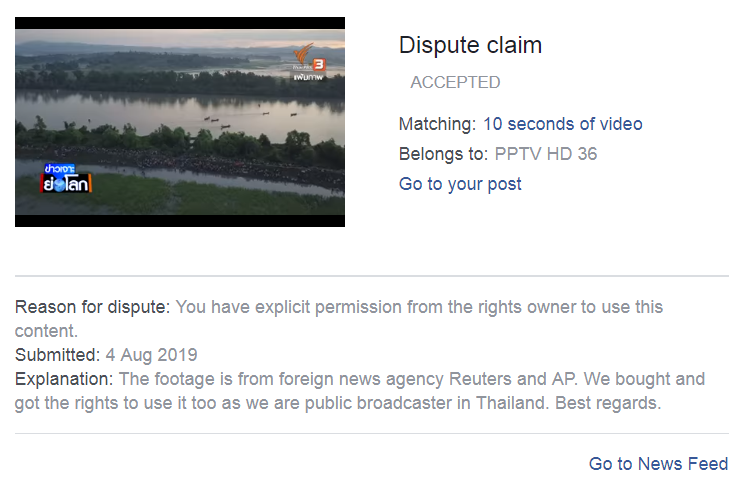The width and height of the screenshot is (743, 491).
Task: Click the boats on the river in the video
Action: (x=250, y=119)
